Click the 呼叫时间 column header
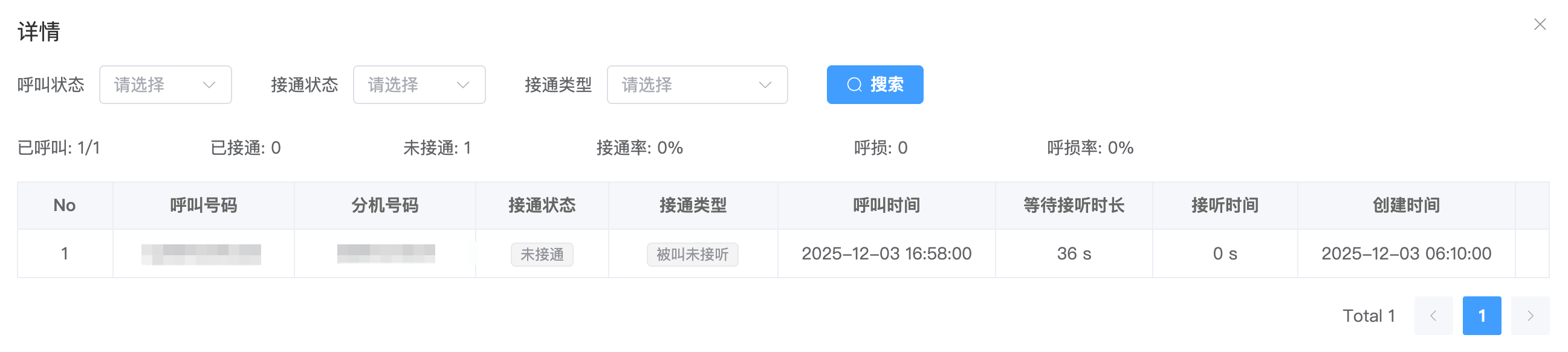The image size is (1568, 352). 886,205
